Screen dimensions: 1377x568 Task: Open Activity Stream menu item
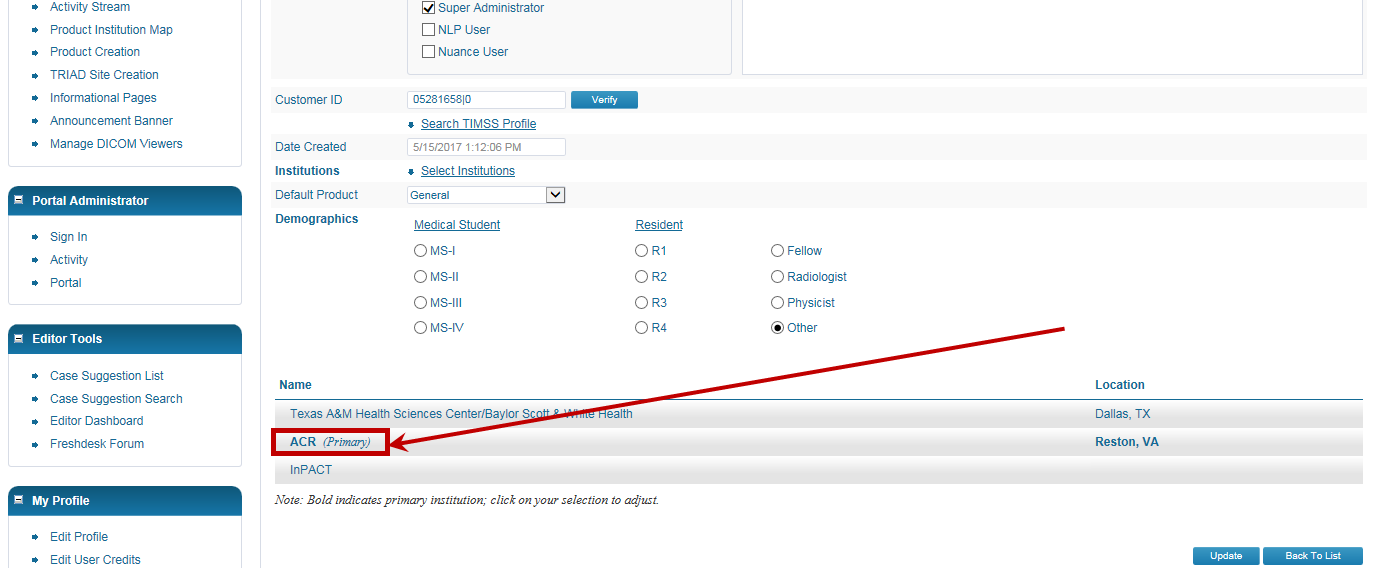(x=90, y=7)
